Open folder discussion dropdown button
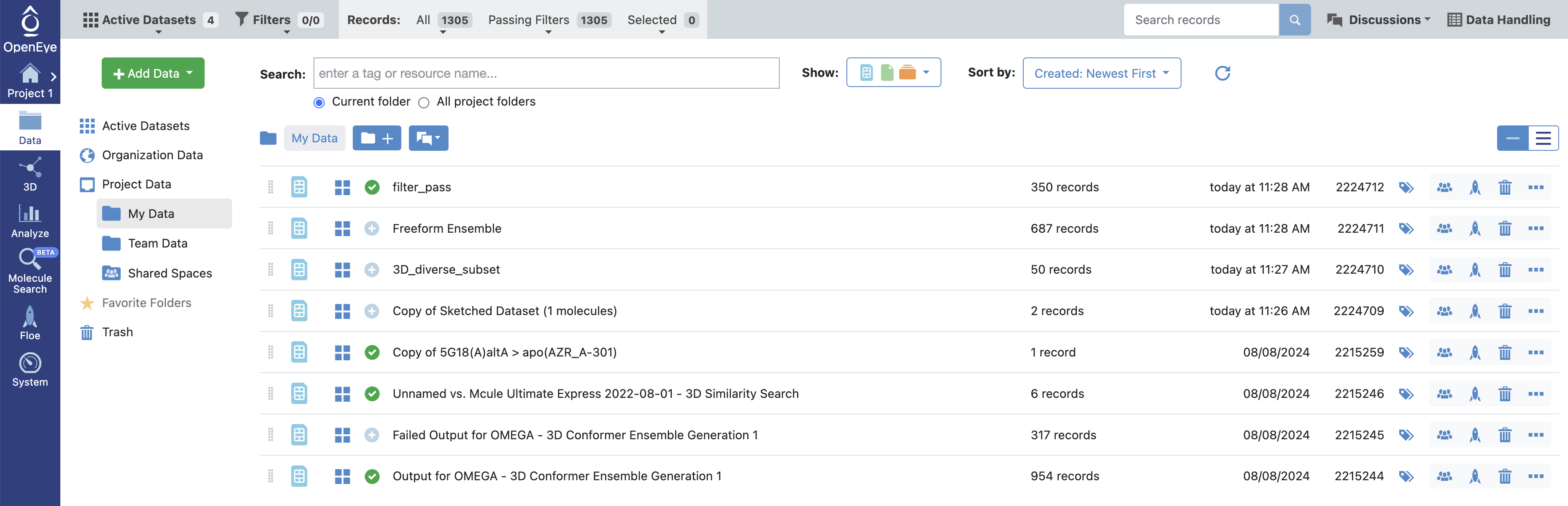 [429, 139]
